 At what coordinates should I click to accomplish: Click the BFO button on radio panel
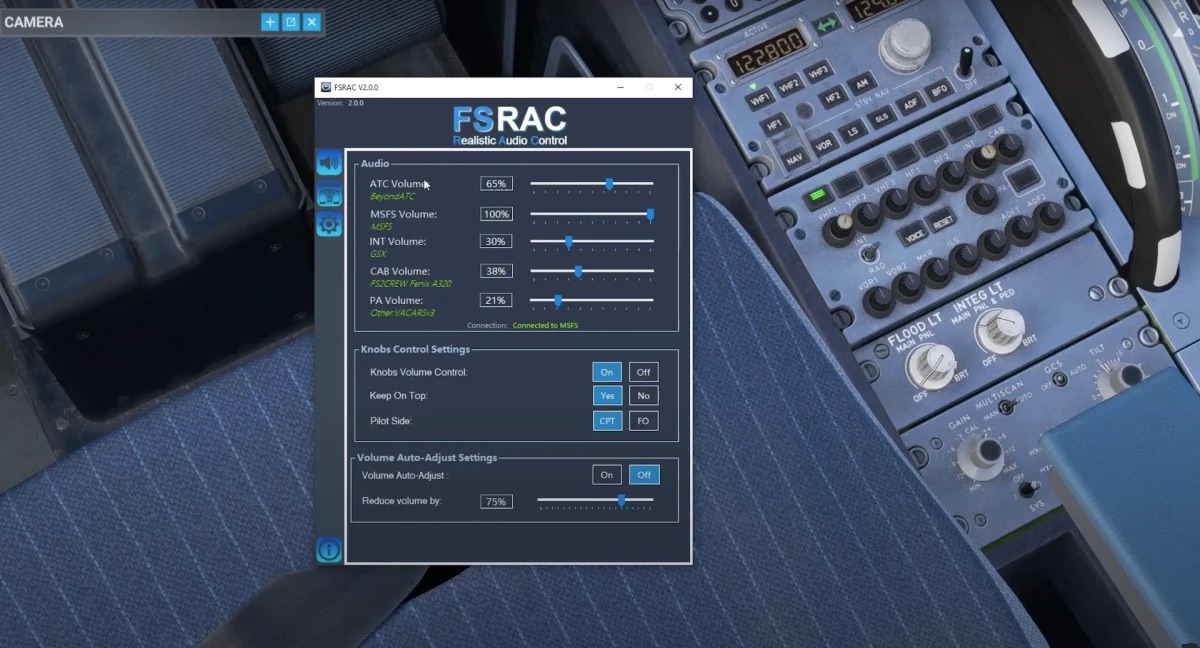[x=939, y=91]
